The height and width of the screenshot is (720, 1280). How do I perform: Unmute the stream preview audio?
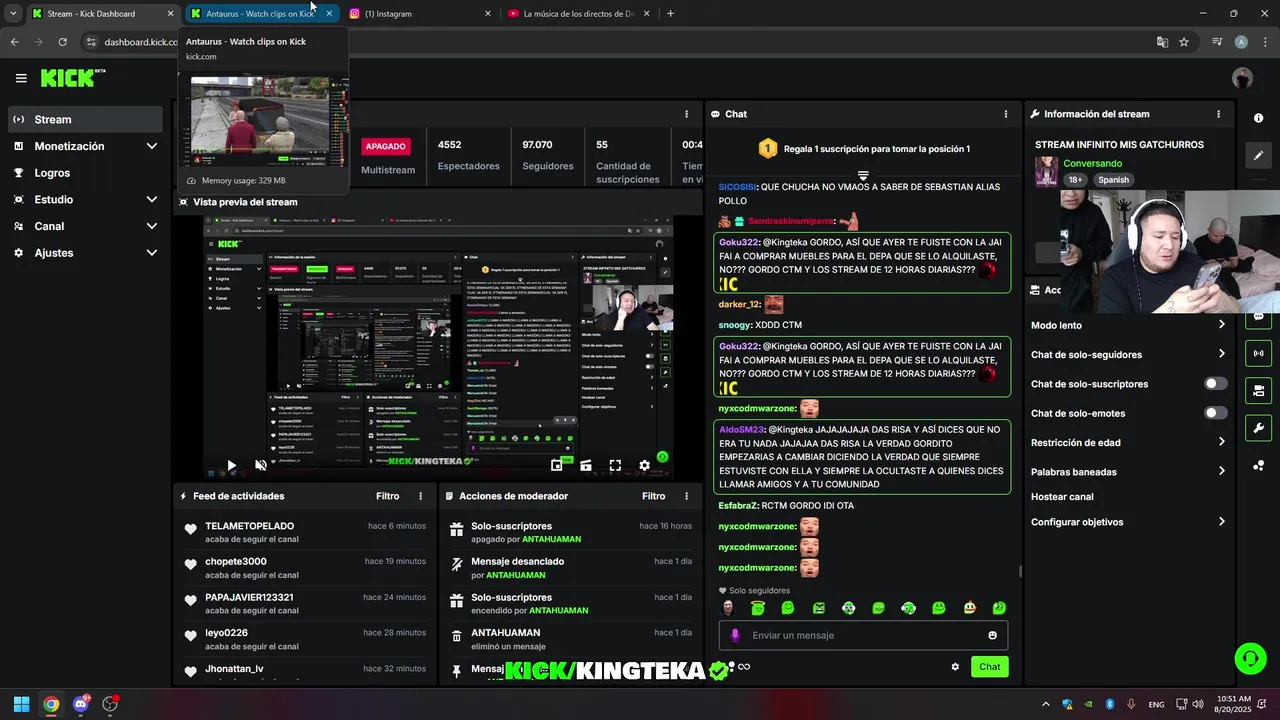click(x=261, y=465)
